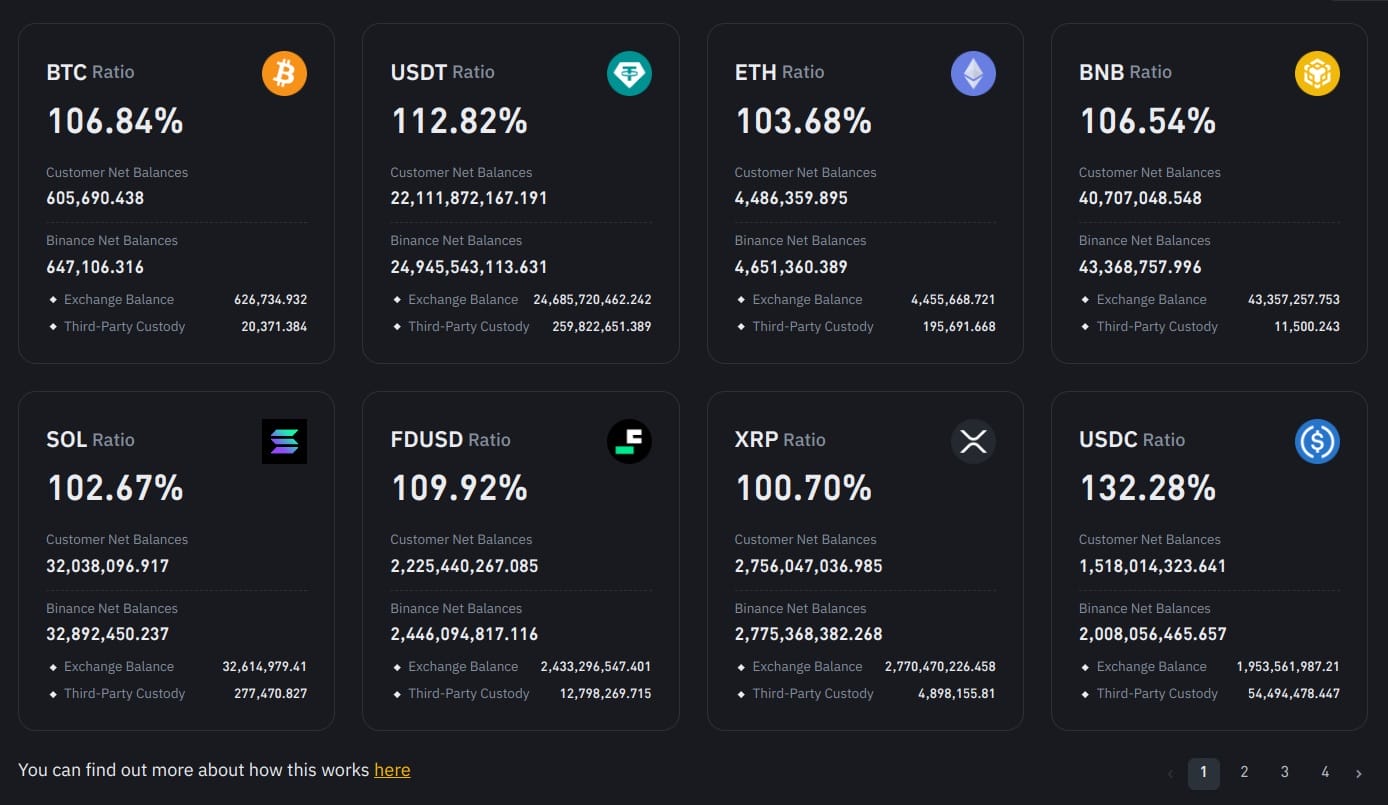1388x805 pixels.
Task: Select the highlighted page 1 button
Action: point(1204,772)
